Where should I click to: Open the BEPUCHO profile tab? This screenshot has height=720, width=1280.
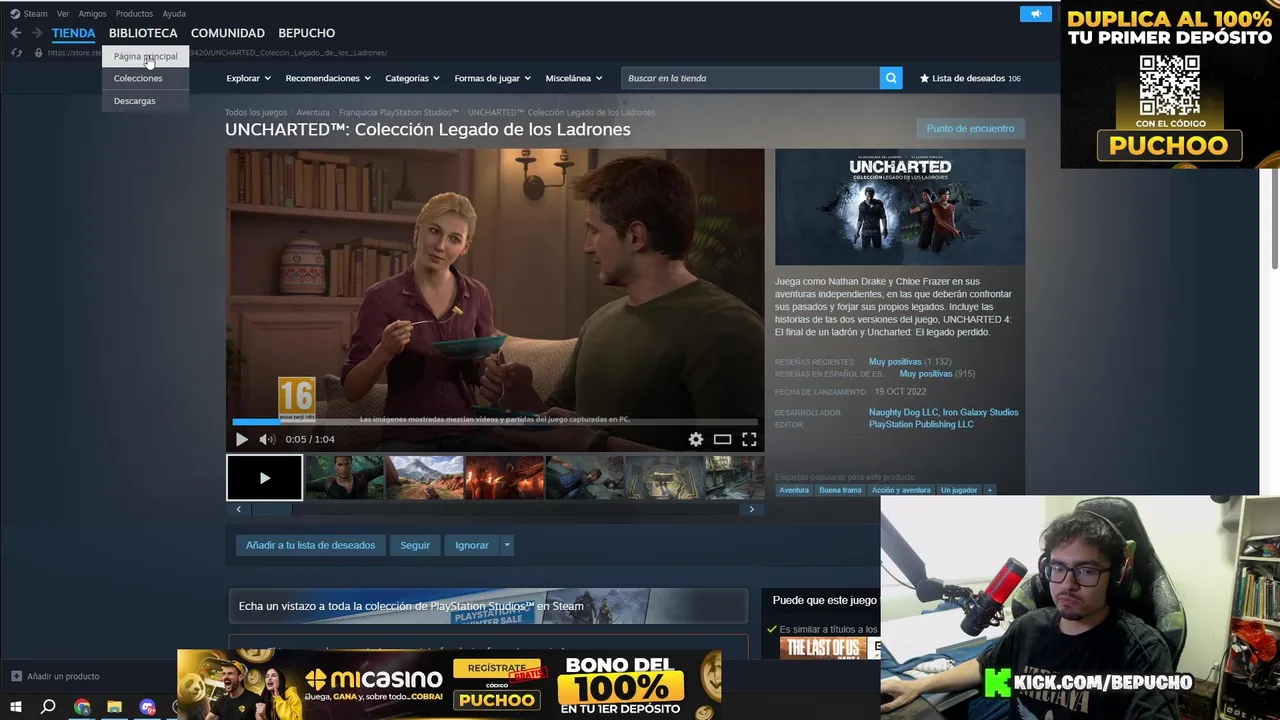pyautogui.click(x=307, y=33)
